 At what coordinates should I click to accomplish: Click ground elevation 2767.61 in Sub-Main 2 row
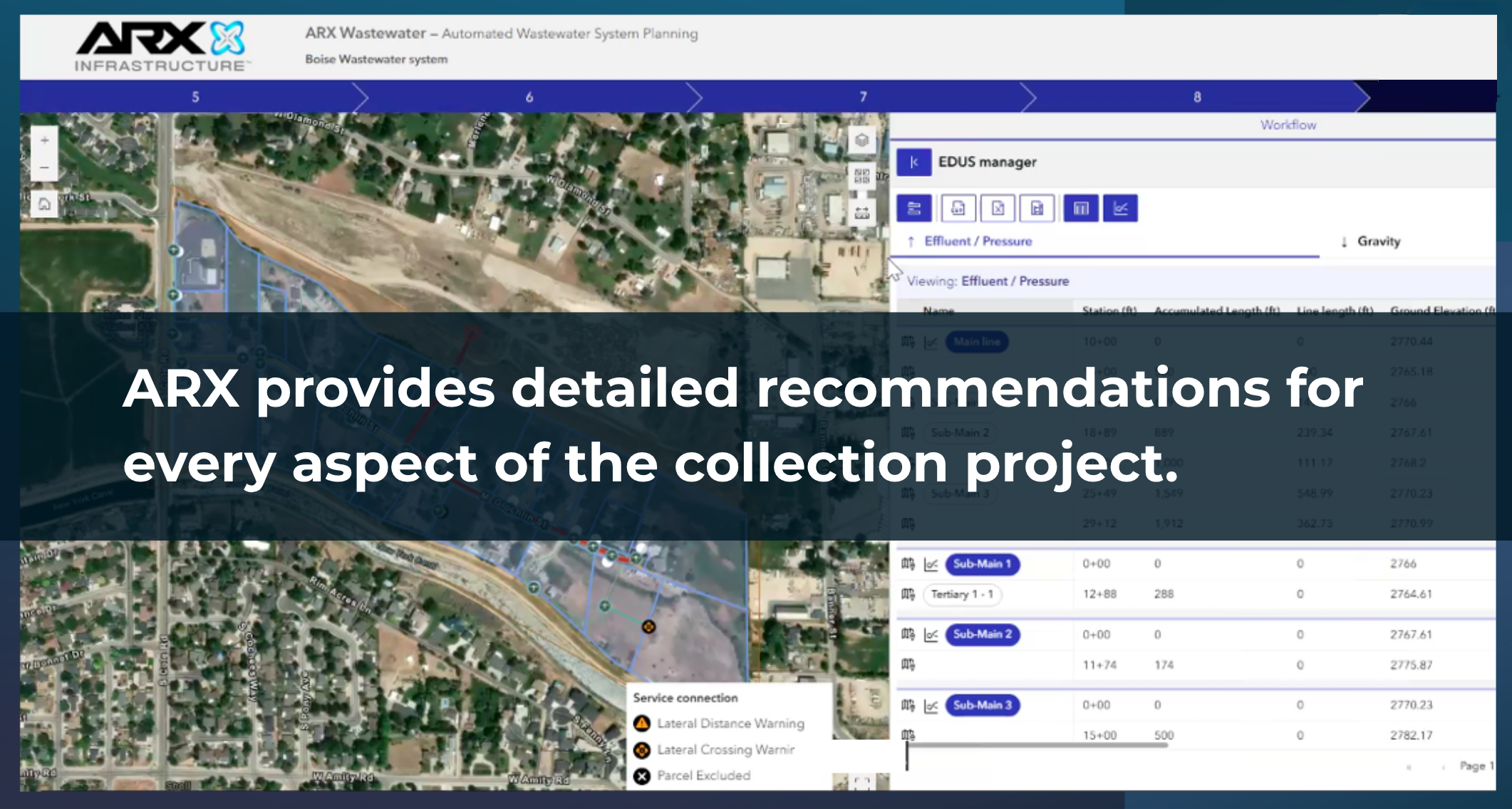pos(1411,635)
